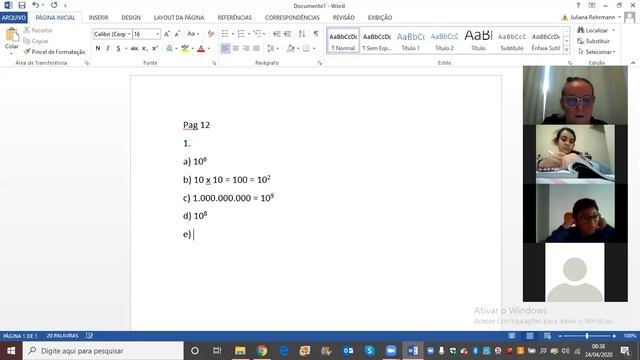The width and height of the screenshot is (640, 360).
Task: Click the line spacing icon
Action: pos(271,49)
